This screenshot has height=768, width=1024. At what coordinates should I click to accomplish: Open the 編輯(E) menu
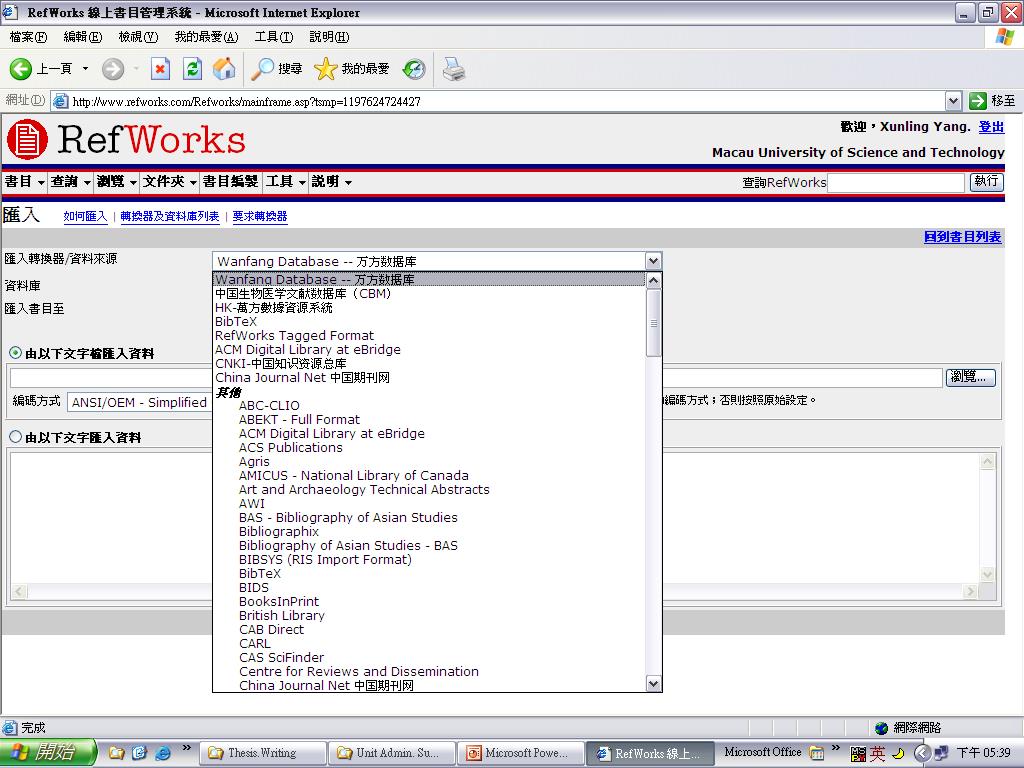(x=83, y=37)
